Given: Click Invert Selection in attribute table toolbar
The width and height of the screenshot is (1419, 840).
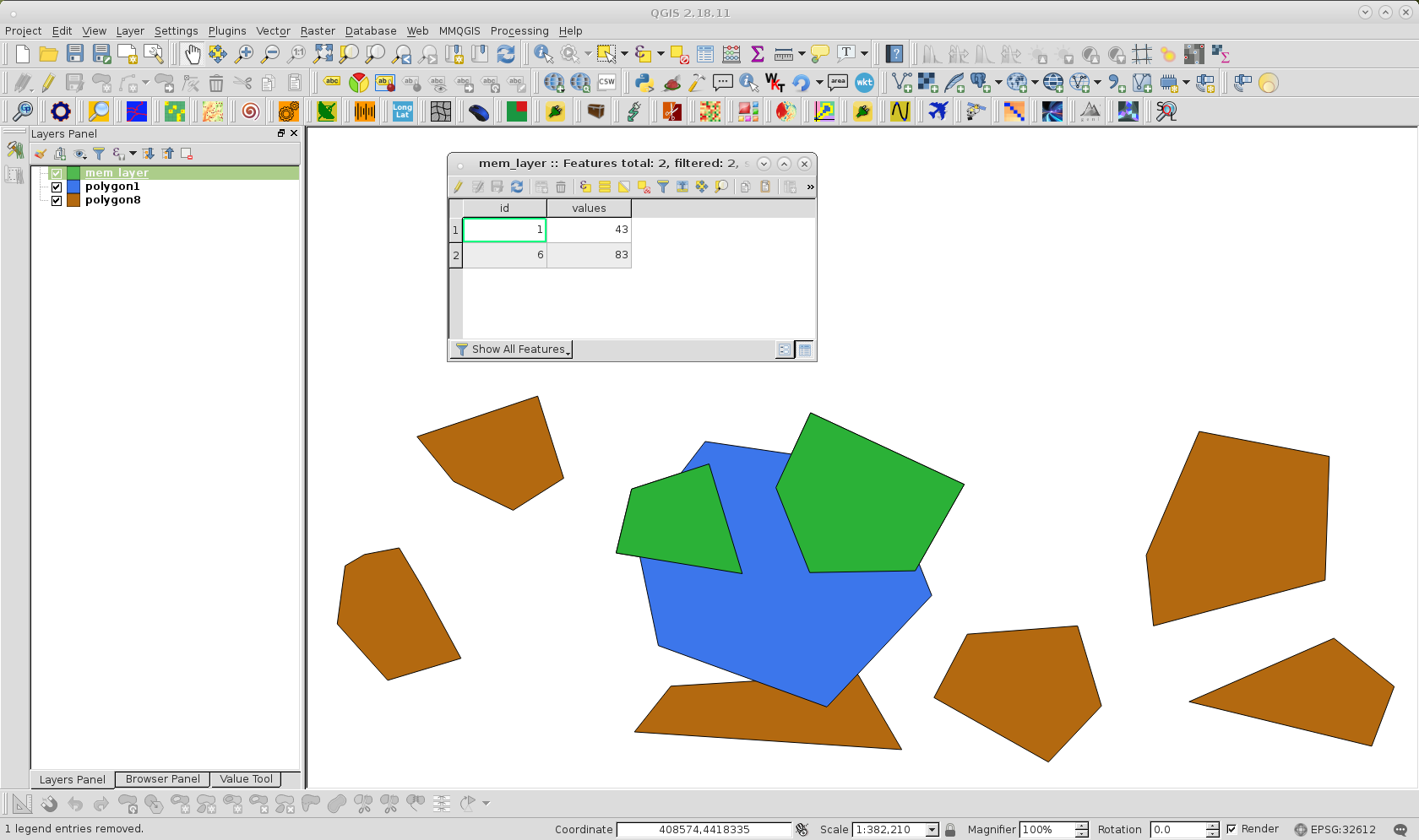Looking at the screenshot, I should (624, 187).
